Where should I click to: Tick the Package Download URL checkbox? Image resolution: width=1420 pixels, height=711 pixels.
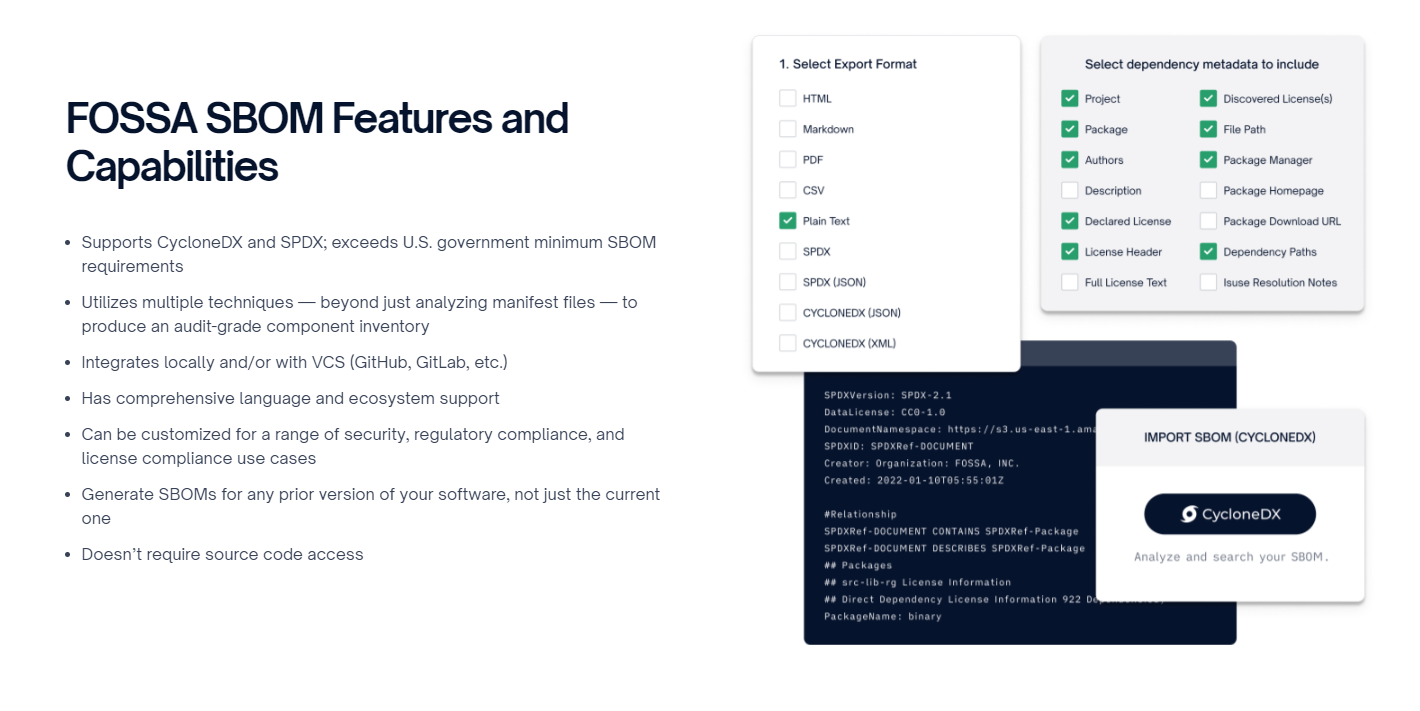(x=1208, y=221)
